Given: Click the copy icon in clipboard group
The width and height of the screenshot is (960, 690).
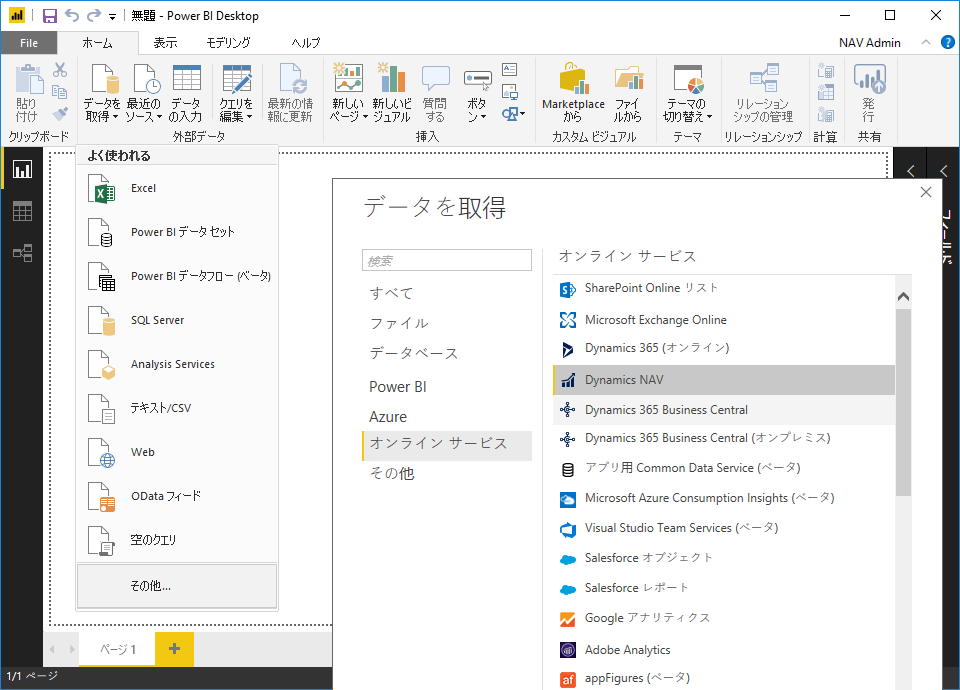Looking at the screenshot, I should click(59, 92).
